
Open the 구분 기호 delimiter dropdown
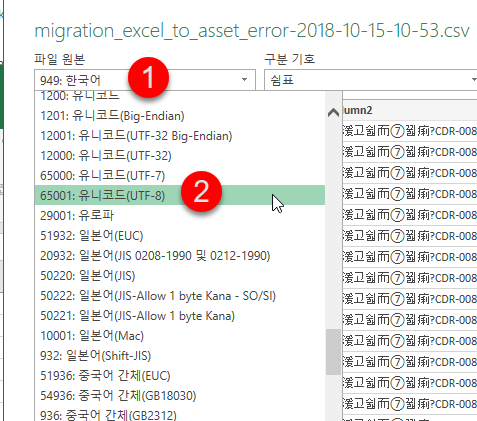[371, 80]
